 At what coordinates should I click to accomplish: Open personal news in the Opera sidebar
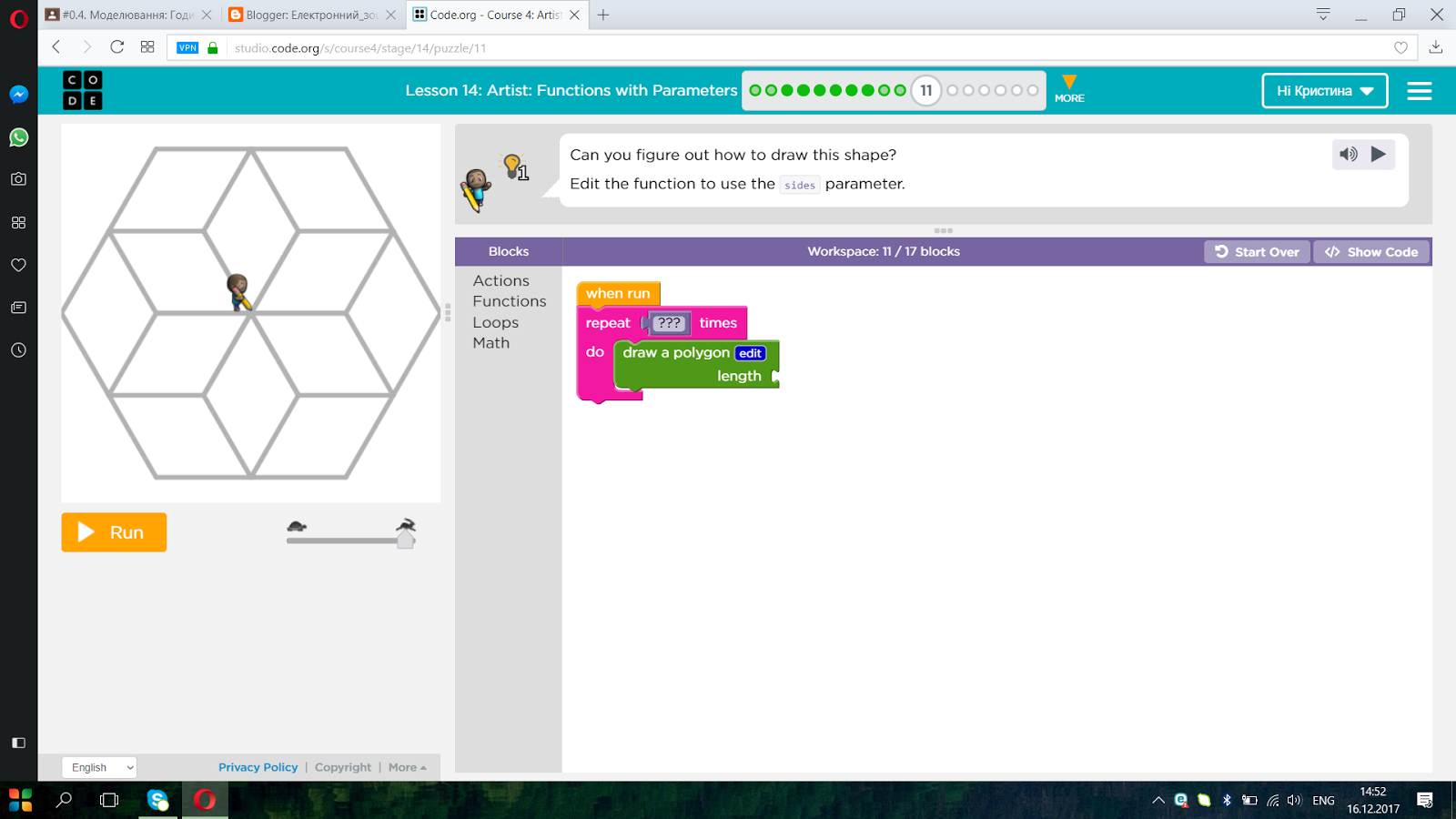[19, 308]
